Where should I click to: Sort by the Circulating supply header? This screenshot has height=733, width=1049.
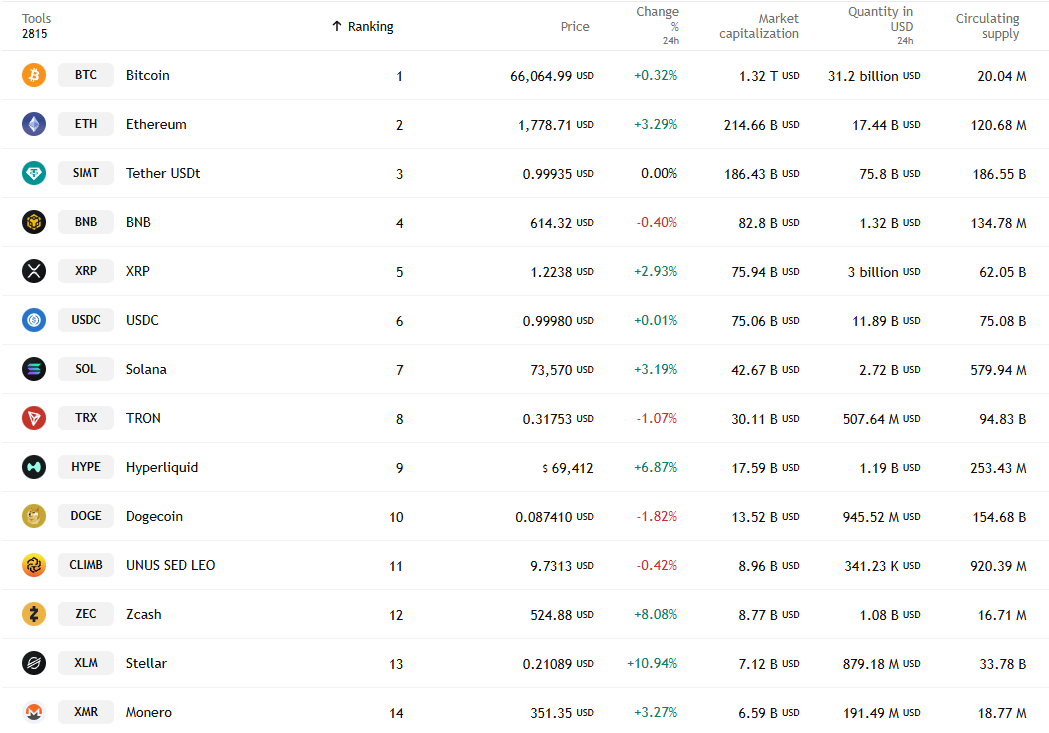click(987, 26)
